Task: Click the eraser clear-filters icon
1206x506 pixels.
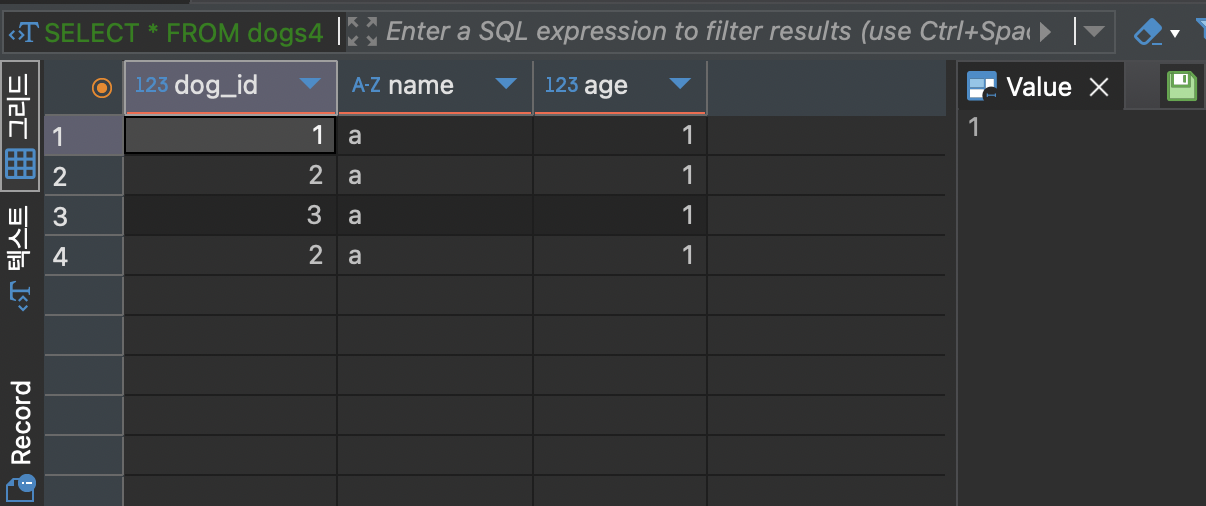Action: [1147, 33]
